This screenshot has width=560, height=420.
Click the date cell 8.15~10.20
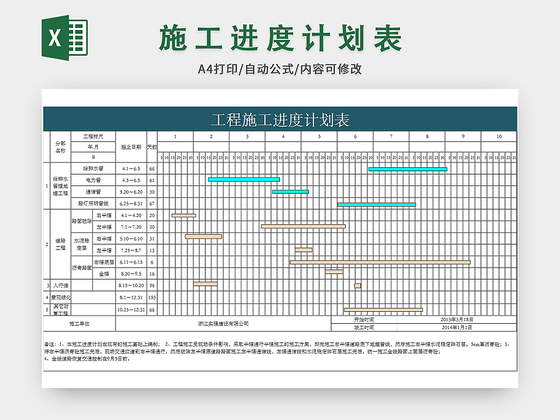coord(131,285)
